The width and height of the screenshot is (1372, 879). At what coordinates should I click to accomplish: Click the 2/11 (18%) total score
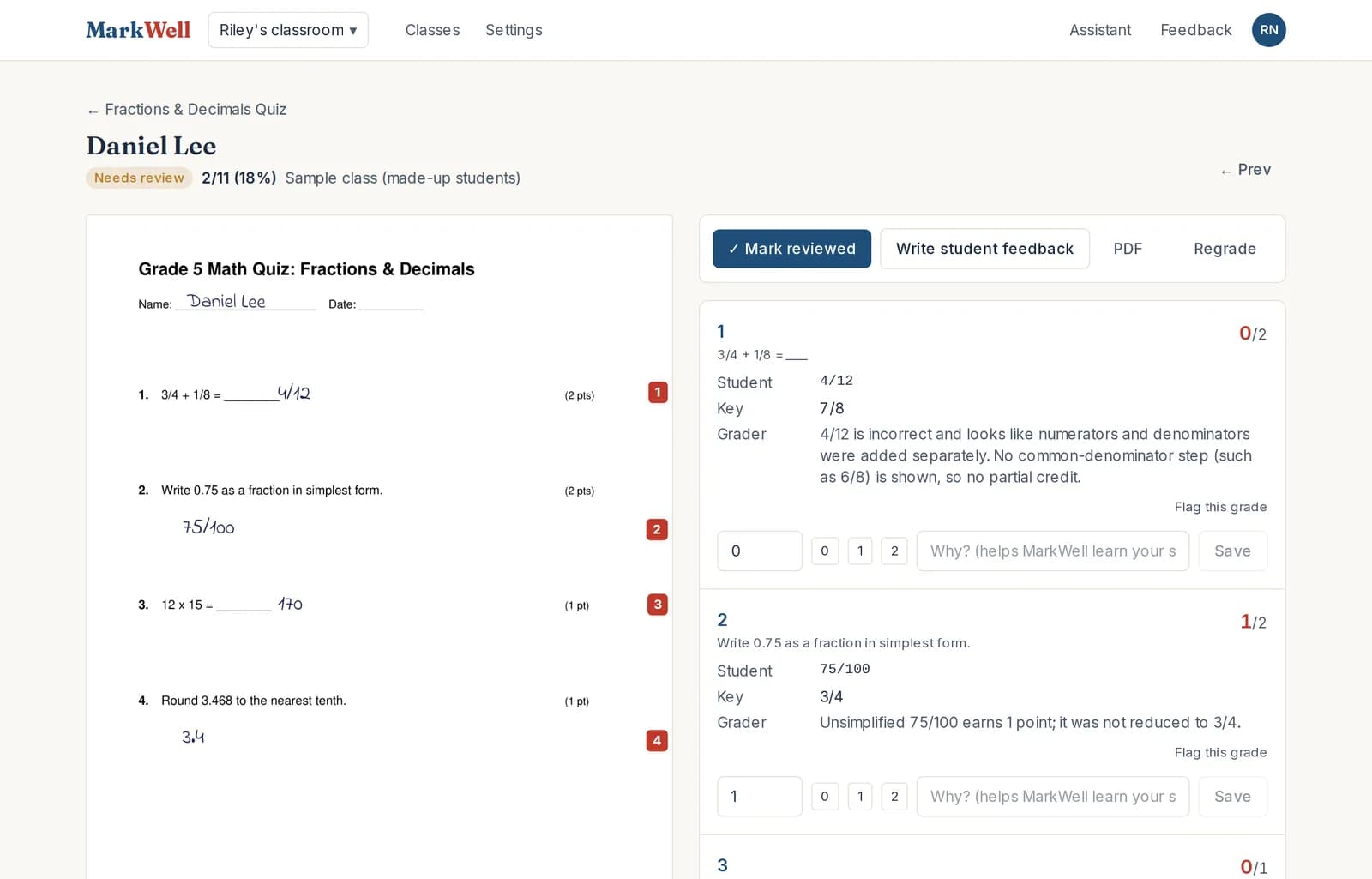pyautogui.click(x=239, y=178)
